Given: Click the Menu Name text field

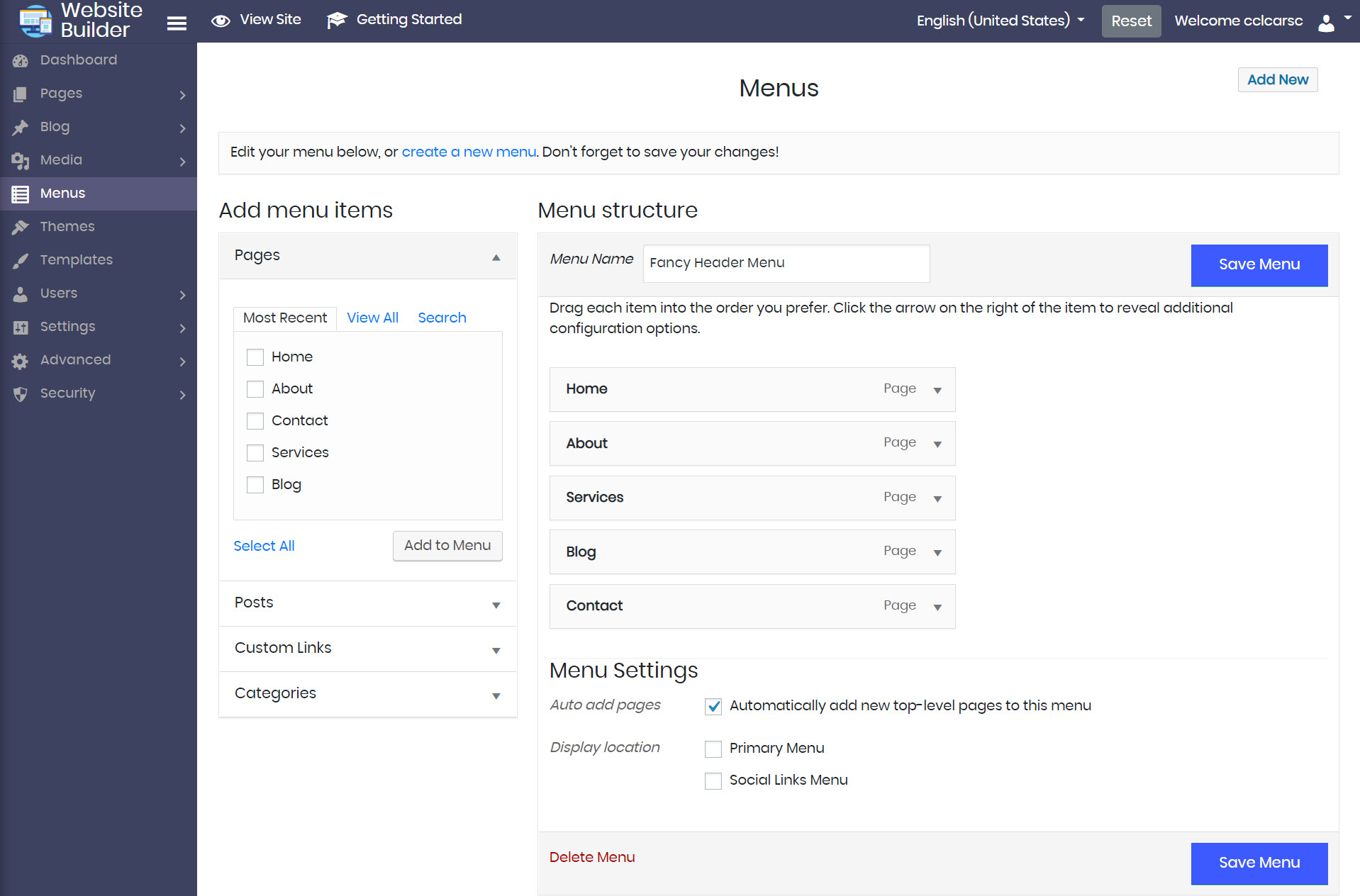Looking at the screenshot, I should [786, 263].
